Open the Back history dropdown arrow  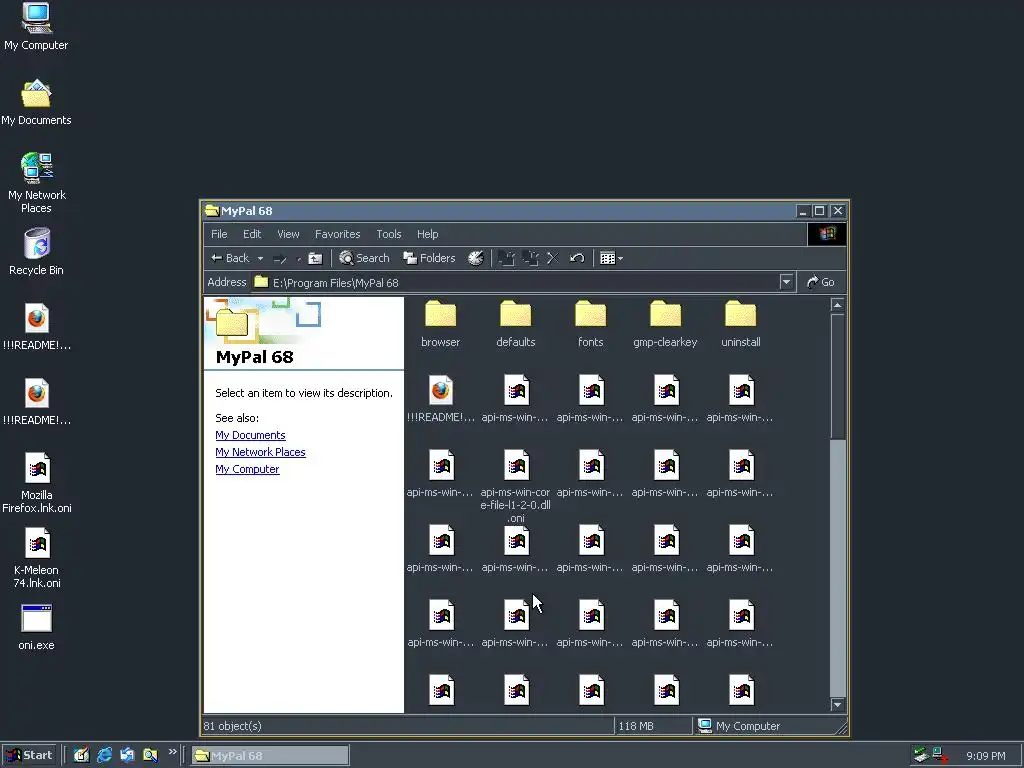coord(260,259)
